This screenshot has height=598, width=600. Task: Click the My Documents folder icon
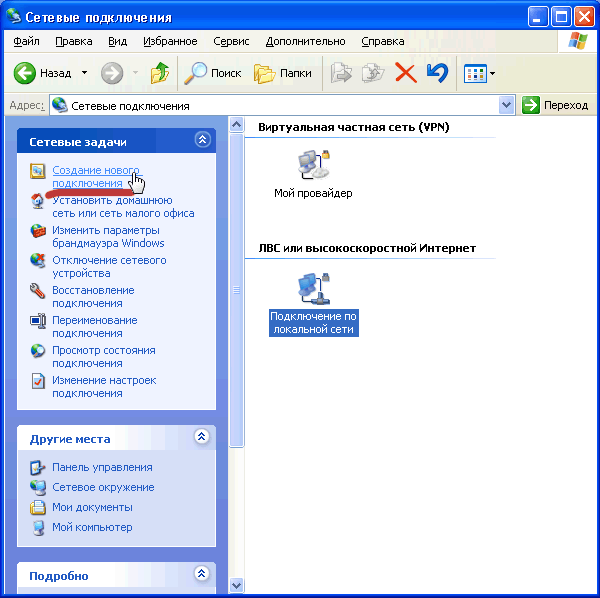(x=38, y=507)
